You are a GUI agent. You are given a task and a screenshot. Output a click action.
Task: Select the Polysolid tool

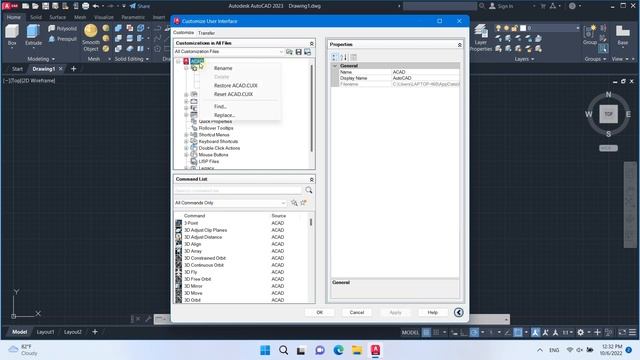click(x=62, y=29)
